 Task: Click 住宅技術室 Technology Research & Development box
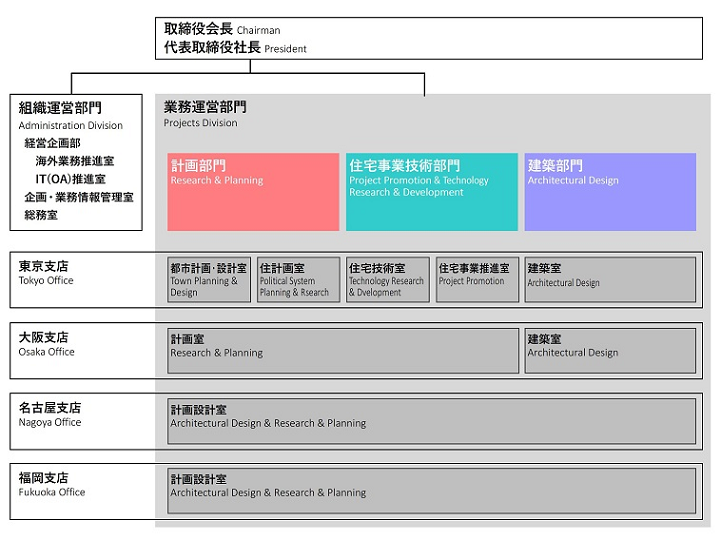388,279
